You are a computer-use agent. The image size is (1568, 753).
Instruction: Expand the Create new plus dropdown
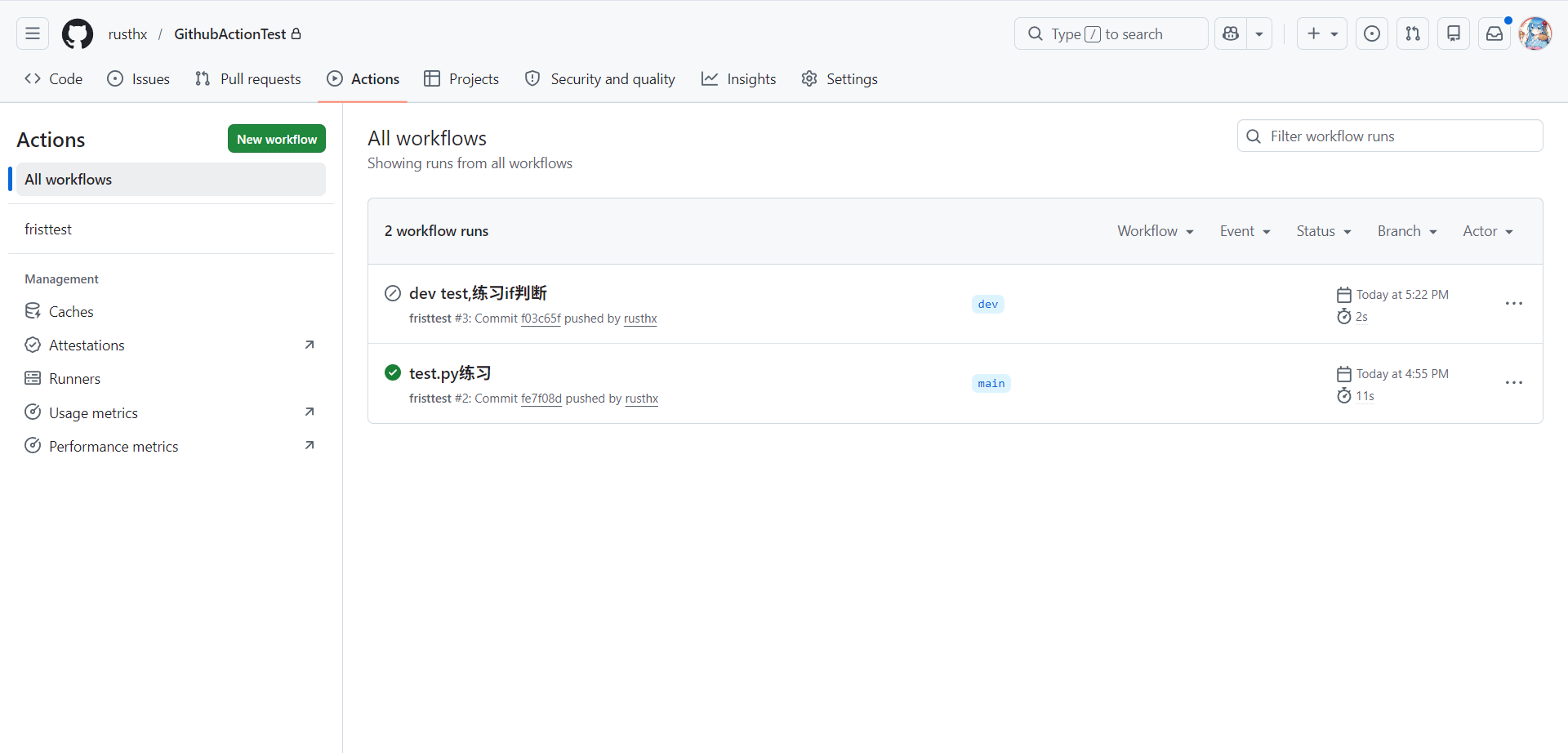pyautogui.click(x=1321, y=33)
